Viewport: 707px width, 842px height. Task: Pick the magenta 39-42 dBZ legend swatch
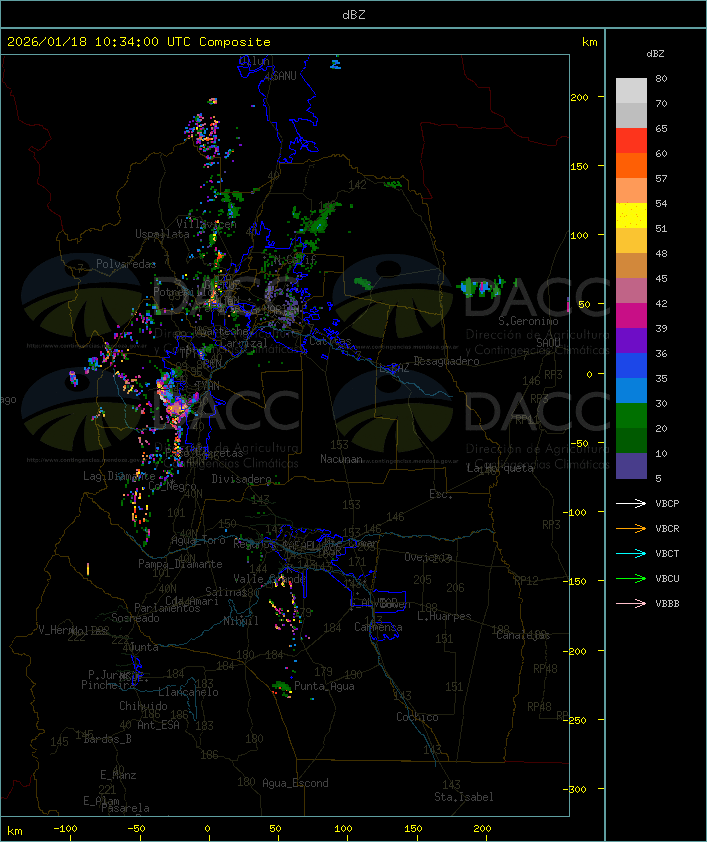tap(631, 316)
